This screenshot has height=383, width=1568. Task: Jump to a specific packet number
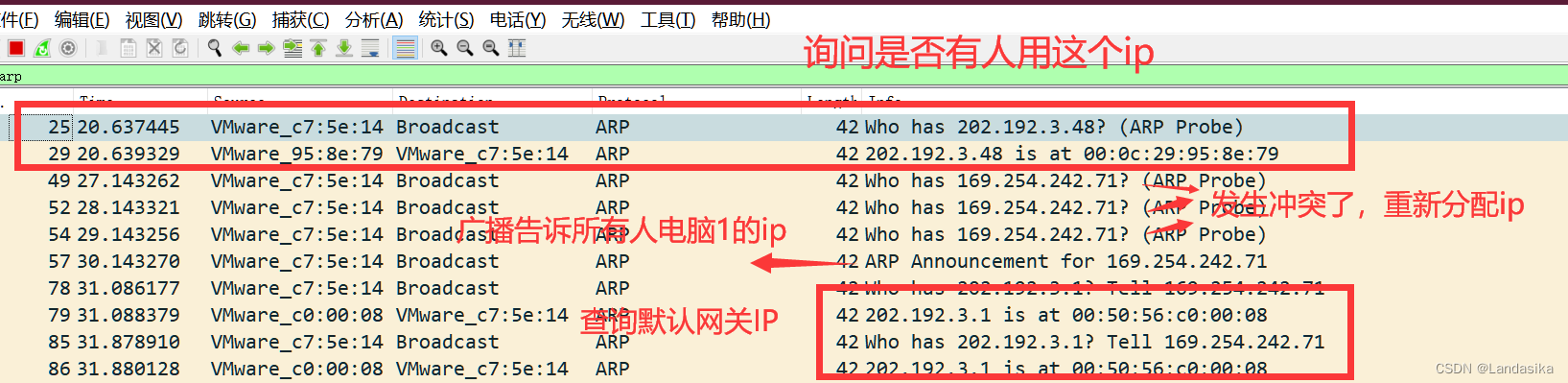point(293,48)
